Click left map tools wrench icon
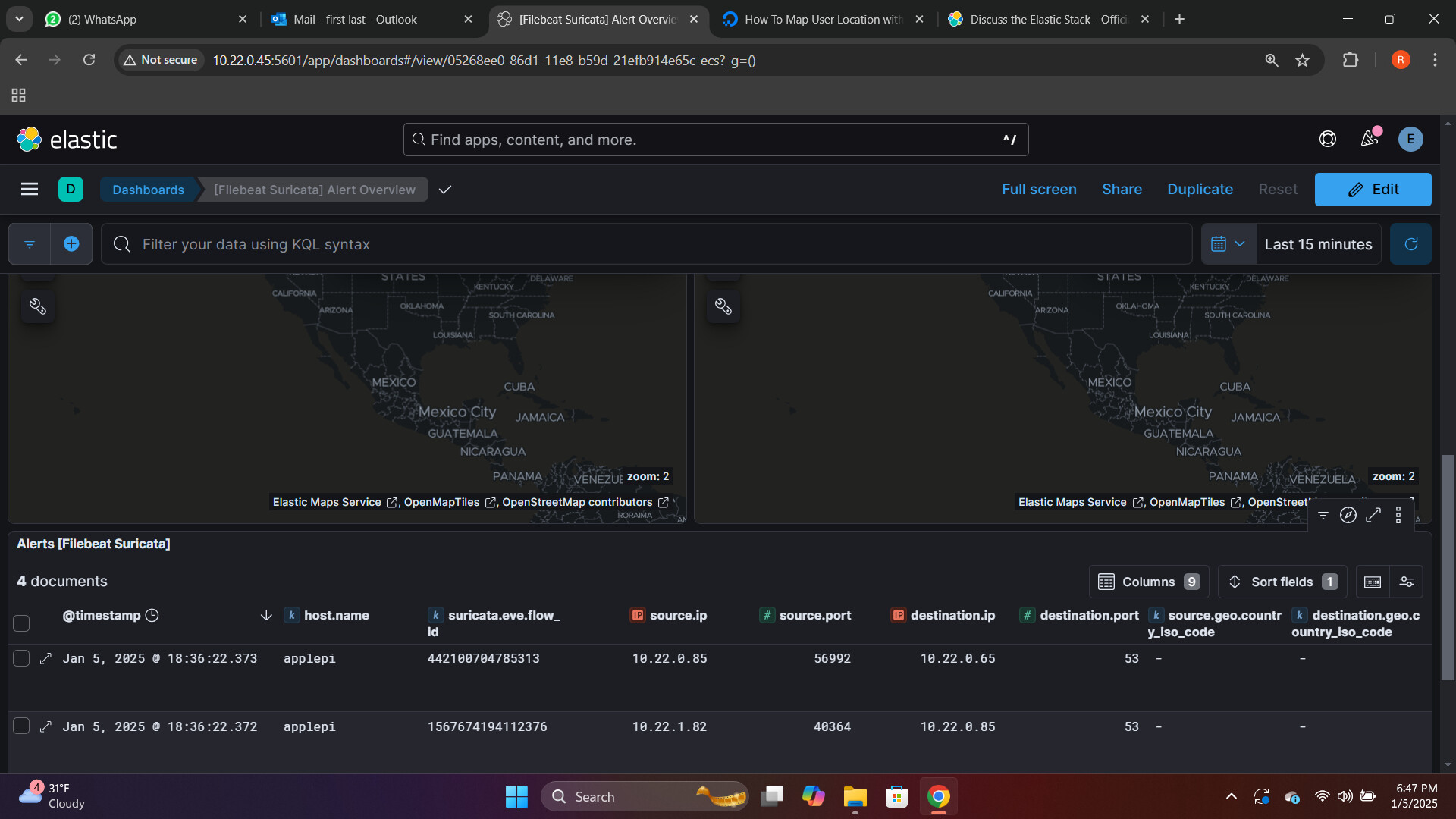Viewport: 1456px width, 819px height. click(x=38, y=306)
